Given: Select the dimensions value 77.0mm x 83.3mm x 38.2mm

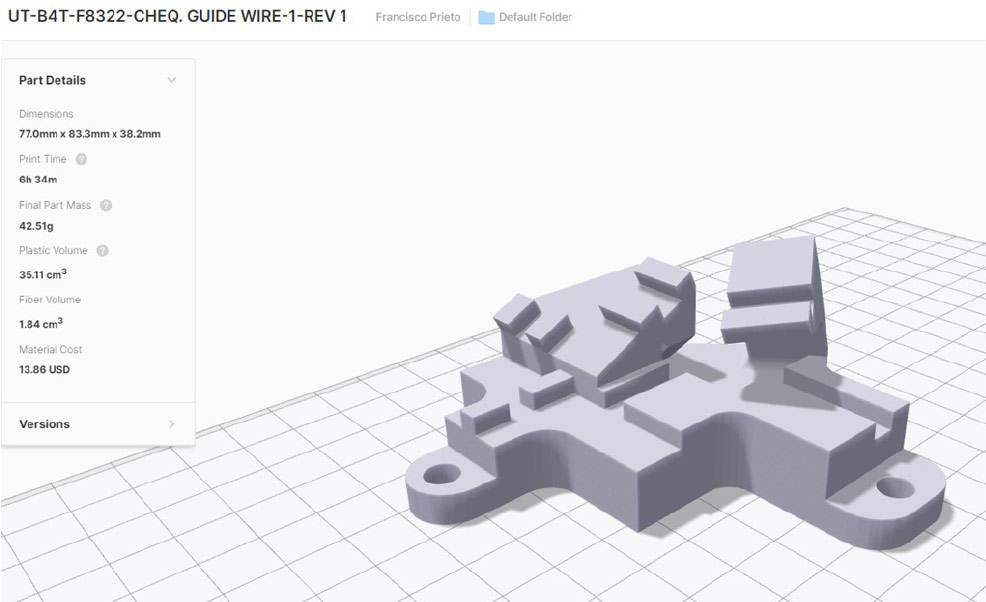Looking at the screenshot, I should [90, 134].
